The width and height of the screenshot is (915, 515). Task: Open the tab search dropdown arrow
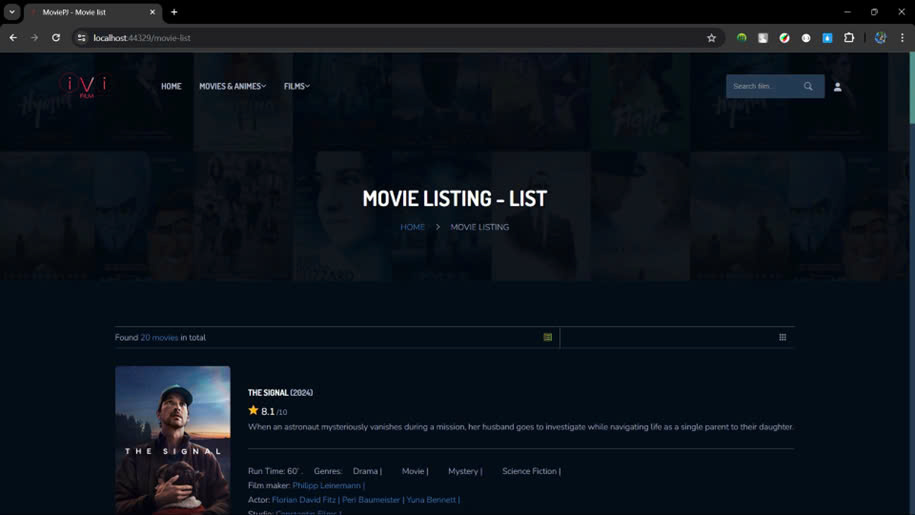(x=12, y=12)
